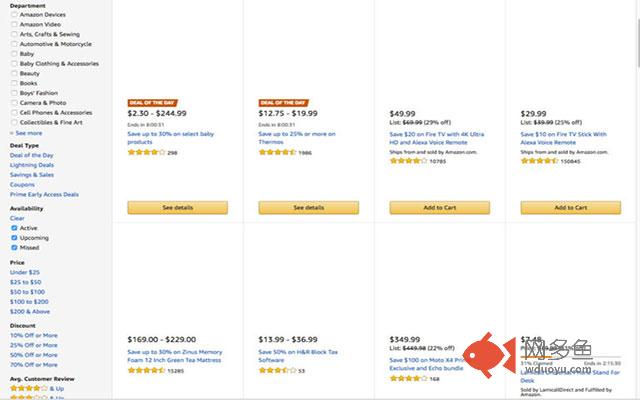Clear the Availability filters
The image size is (640, 400).
tap(17, 218)
